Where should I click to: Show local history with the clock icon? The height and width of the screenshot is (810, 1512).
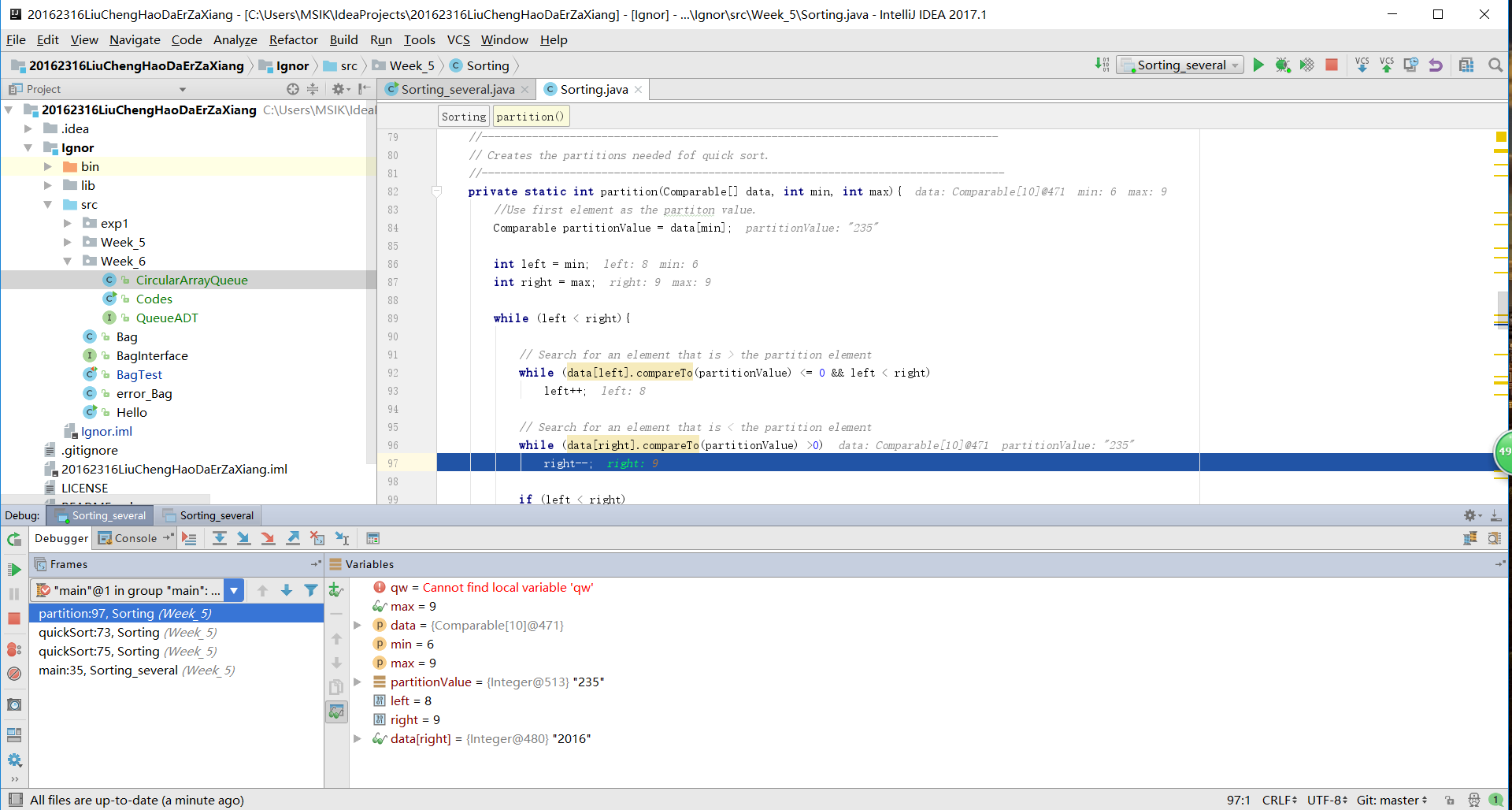(1411, 65)
